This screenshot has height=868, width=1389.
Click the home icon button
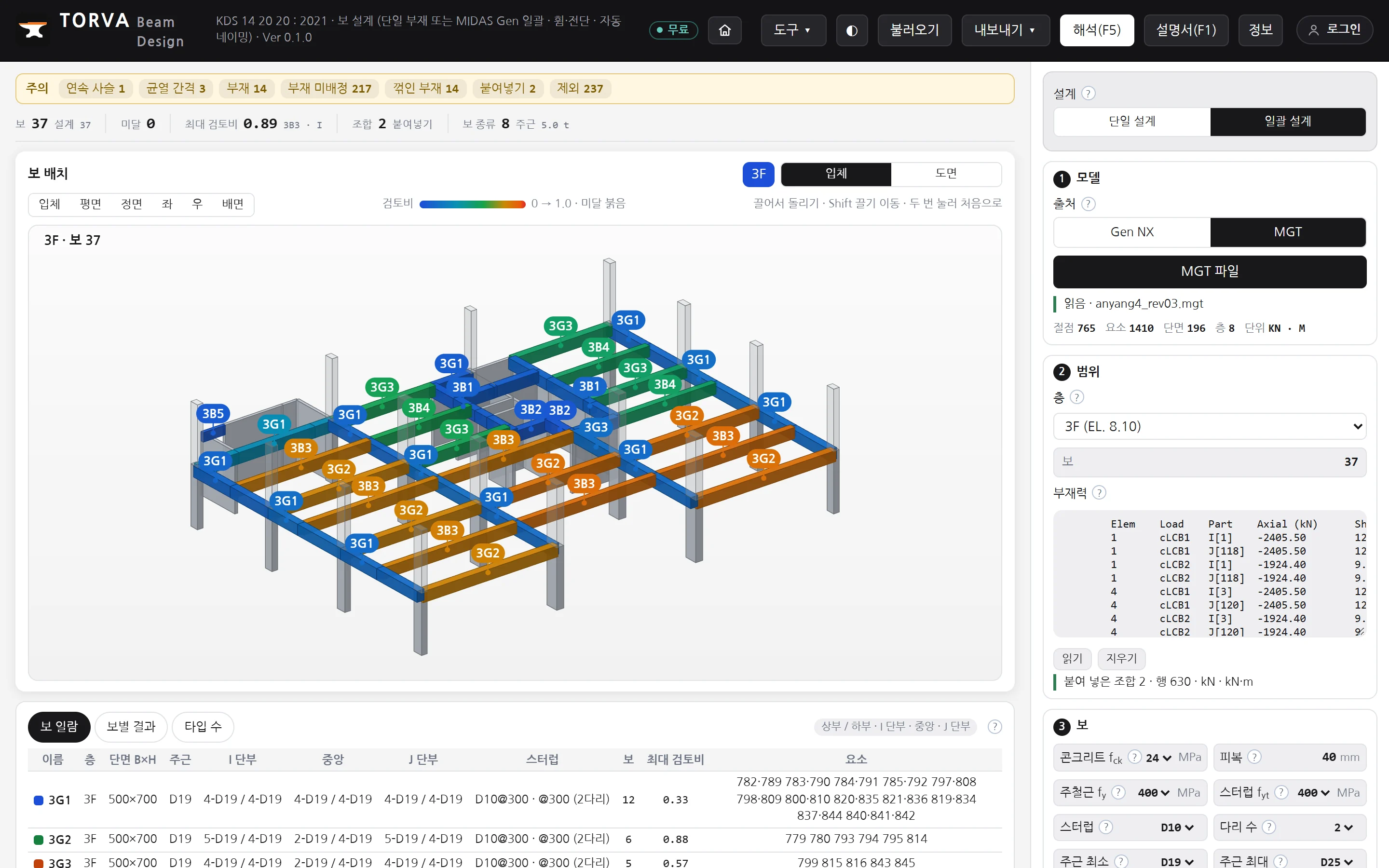(724, 30)
